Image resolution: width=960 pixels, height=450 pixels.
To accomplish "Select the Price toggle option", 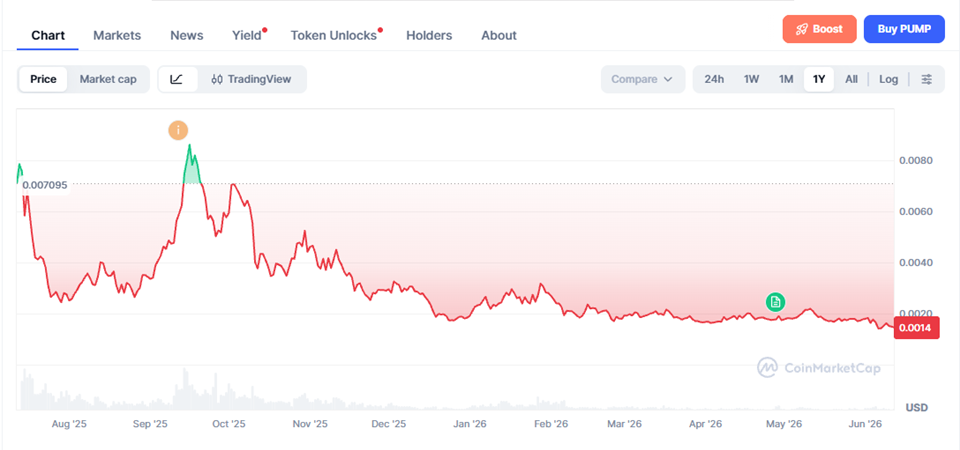I will pyautogui.click(x=43, y=79).
